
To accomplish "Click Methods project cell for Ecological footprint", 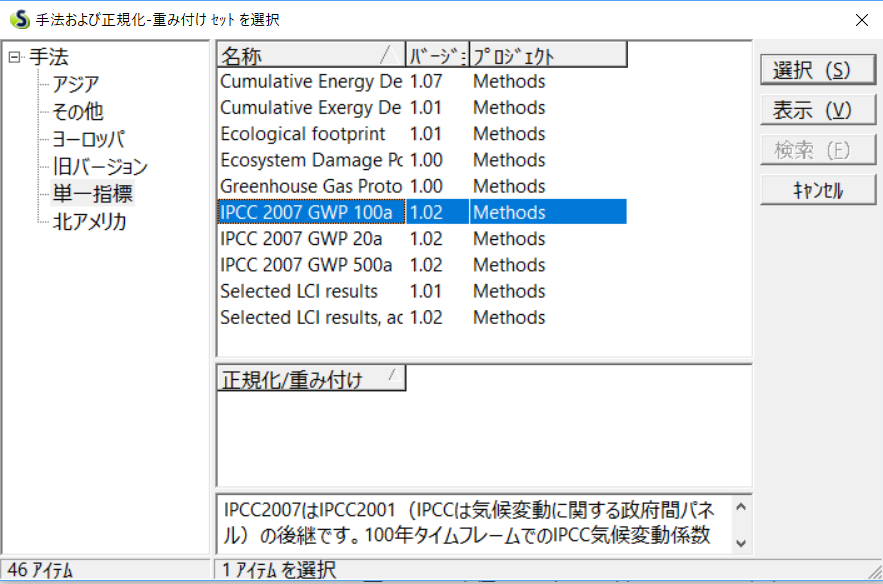I will [x=509, y=133].
